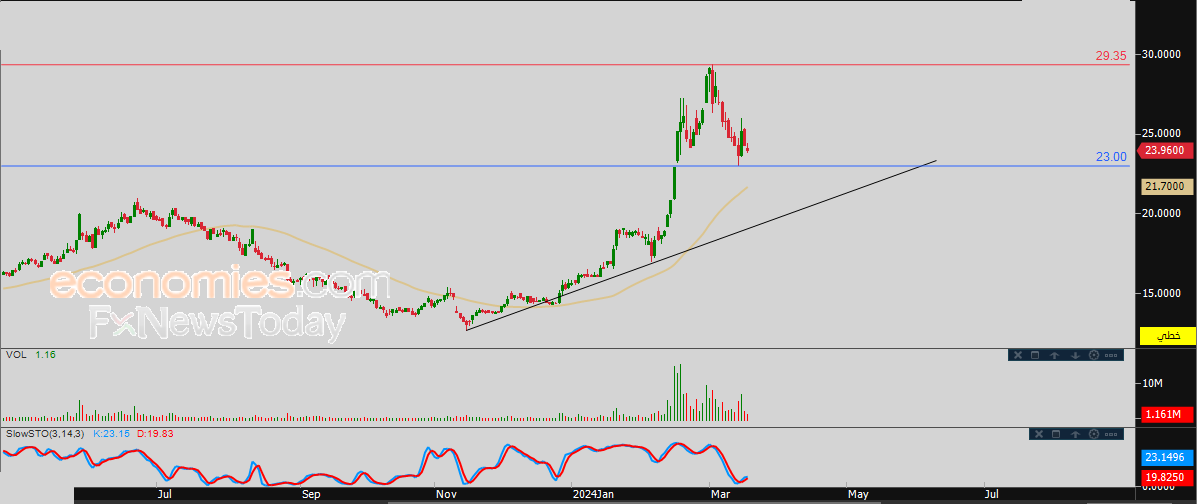Image resolution: width=1197 pixels, height=504 pixels.
Task: Click the D:19.83 stochastic value
Action: coord(156,434)
